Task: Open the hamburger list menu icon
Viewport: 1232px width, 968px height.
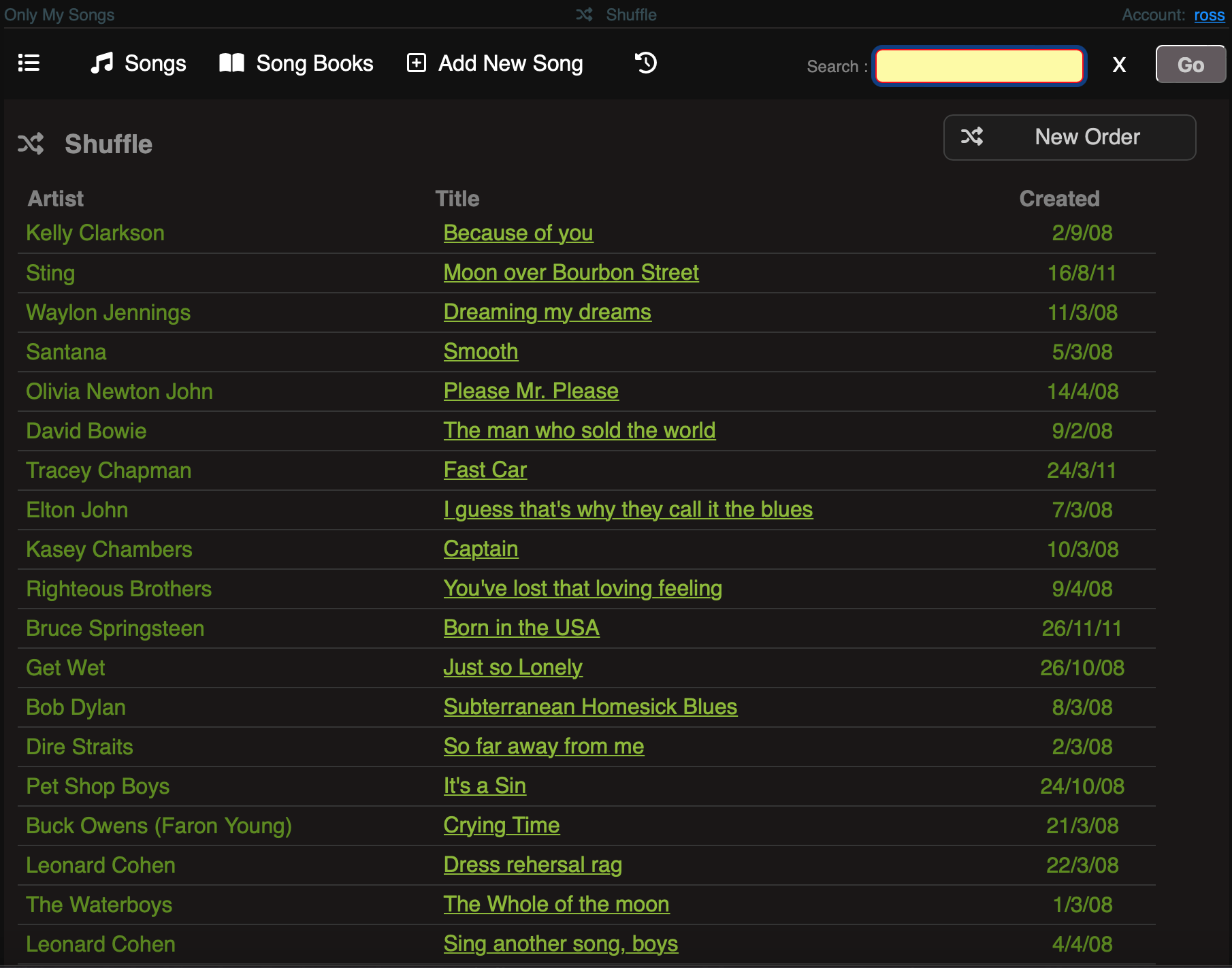Action: [29, 63]
